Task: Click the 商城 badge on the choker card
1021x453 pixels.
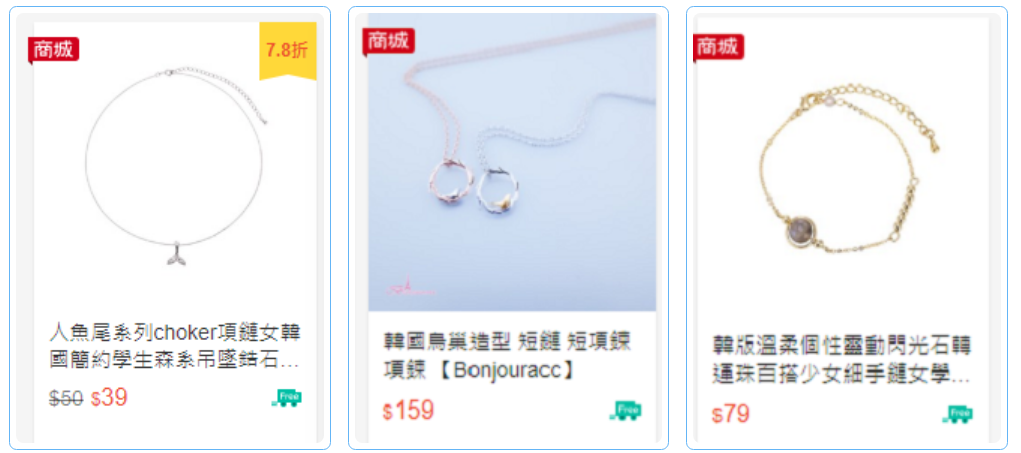Action: point(53,50)
